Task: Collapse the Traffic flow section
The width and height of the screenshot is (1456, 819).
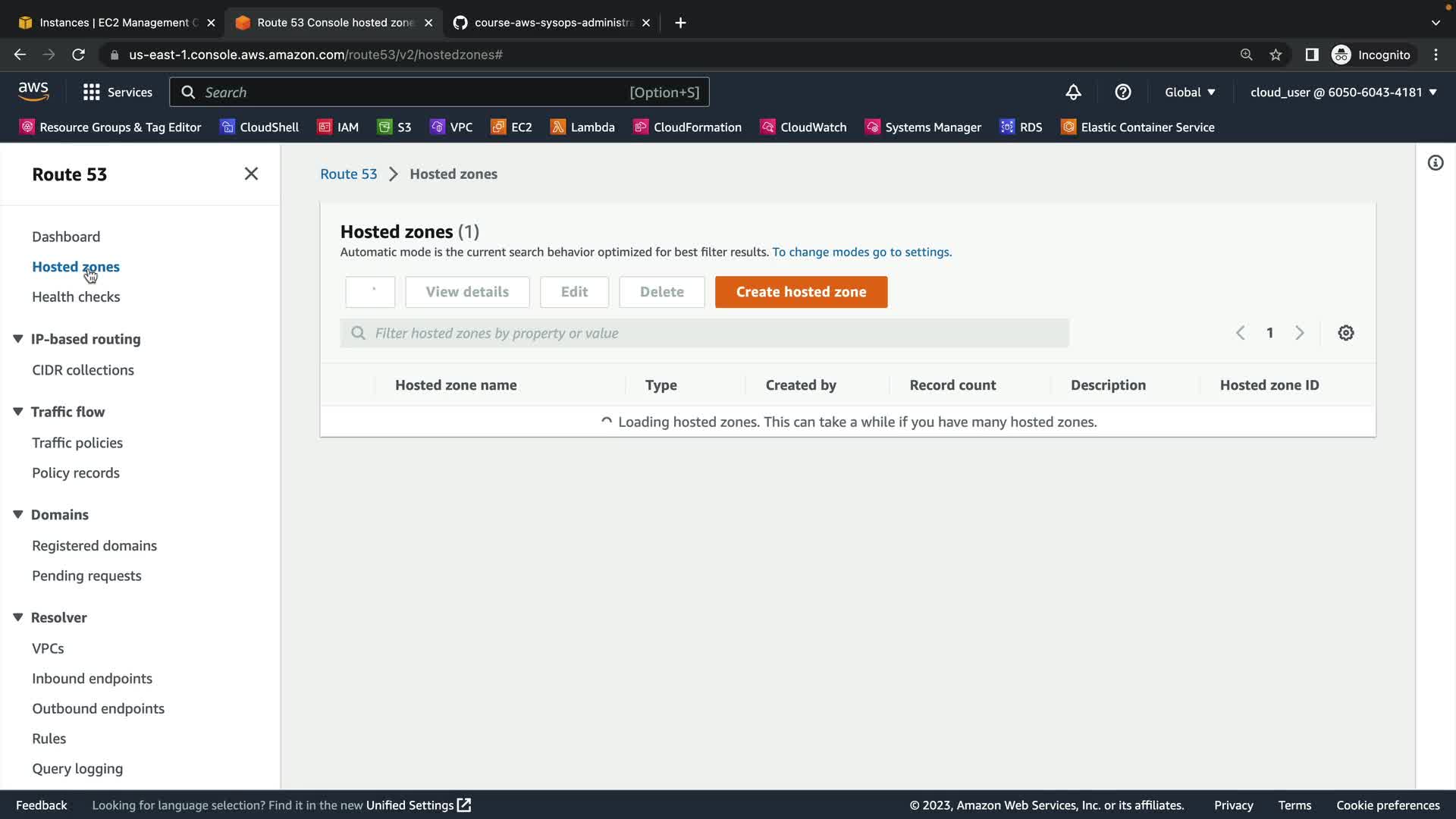Action: (18, 412)
